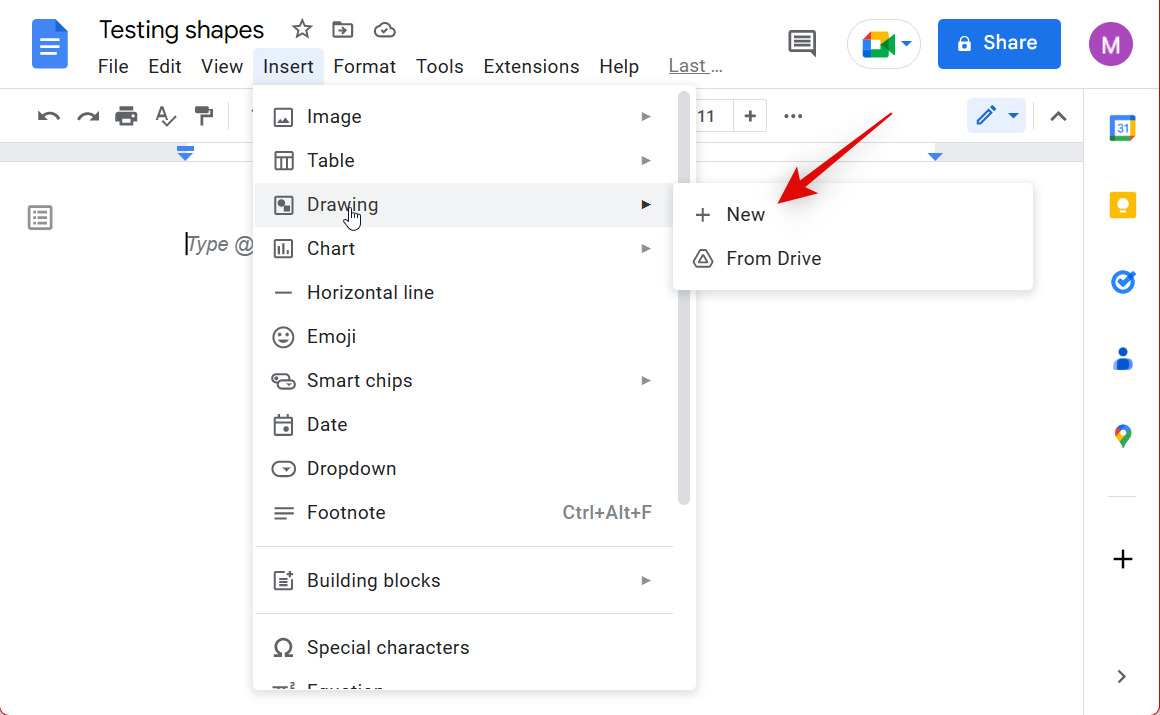Viewport: 1160px width, 715px height.
Task: Click Get add-ons plus icon
Action: tap(1123, 559)
